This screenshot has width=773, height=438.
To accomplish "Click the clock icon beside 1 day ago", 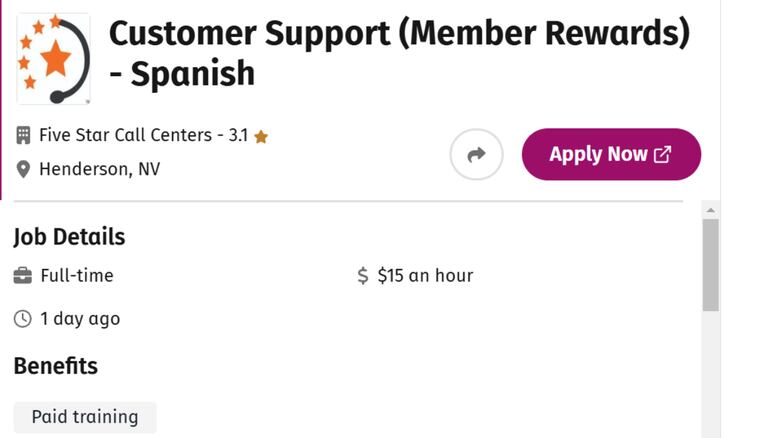I will (x=23, y=319).
